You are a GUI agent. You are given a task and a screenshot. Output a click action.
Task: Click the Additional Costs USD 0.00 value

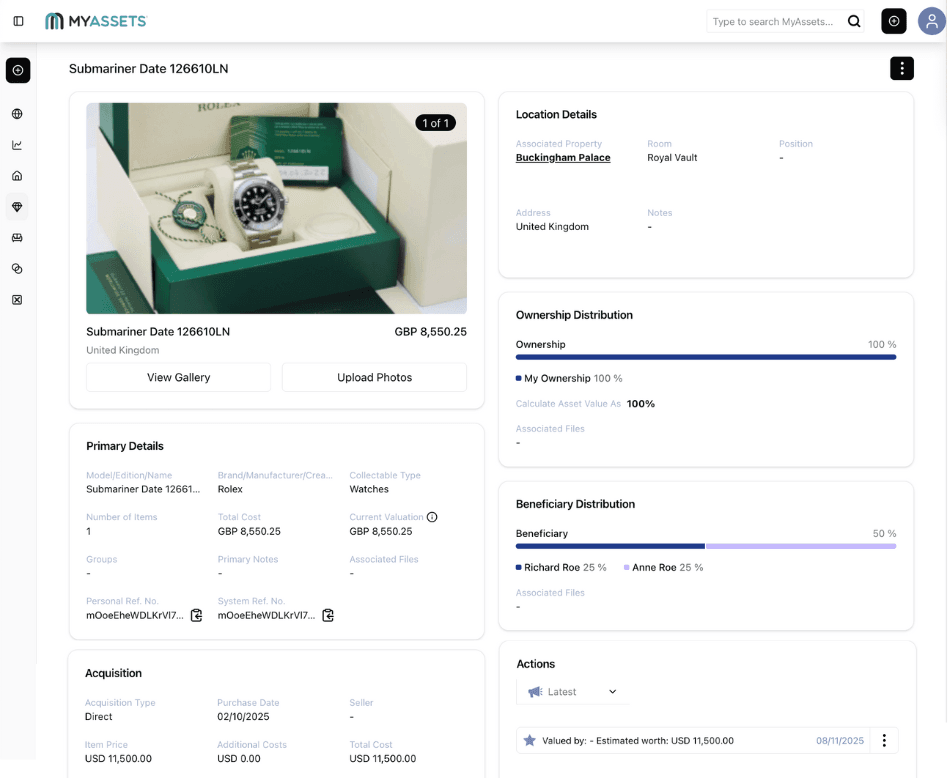coord(239,759)
